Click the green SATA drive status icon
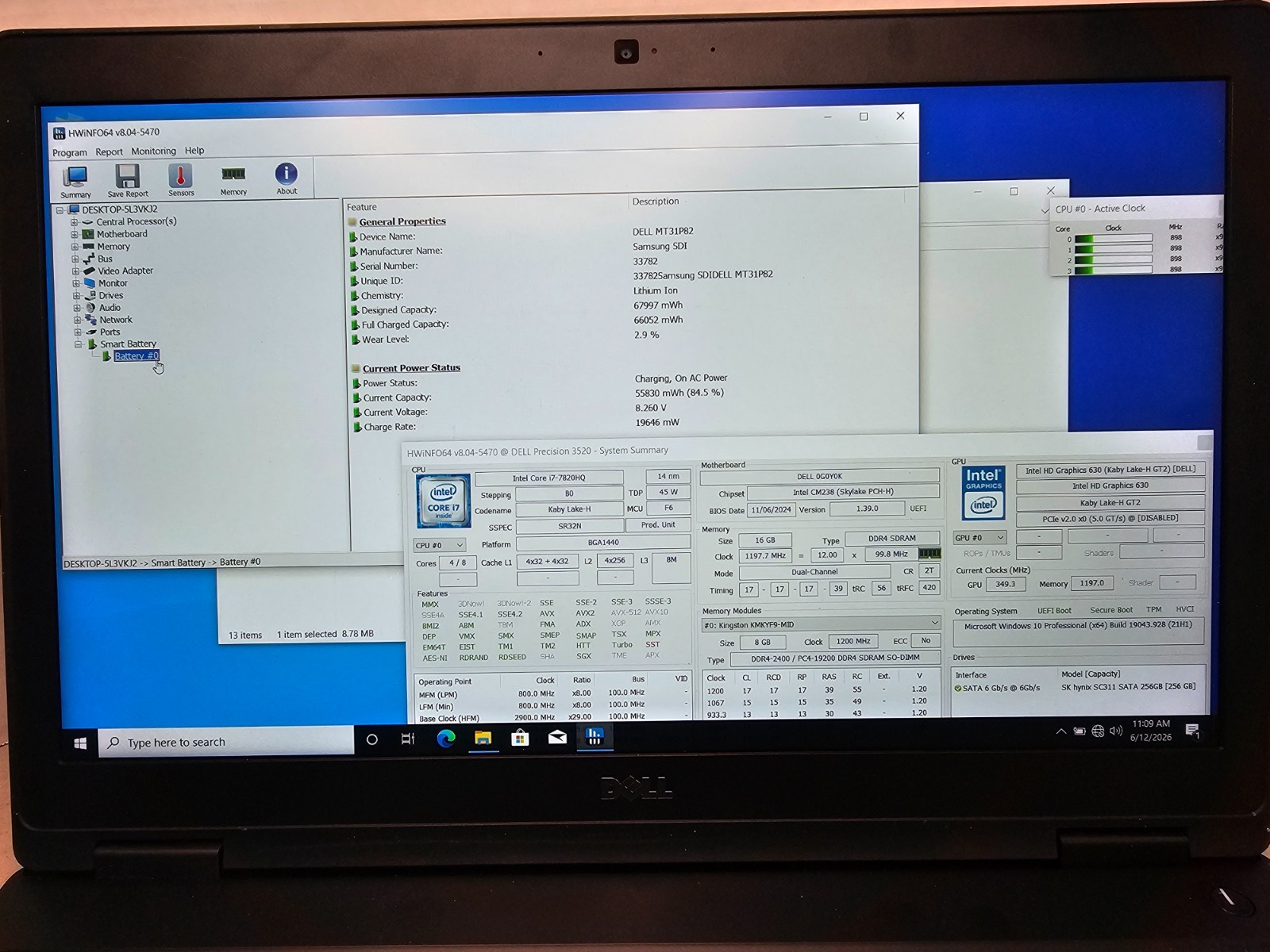This screenshot has height=952, width=1270. [x=958, y=689]
